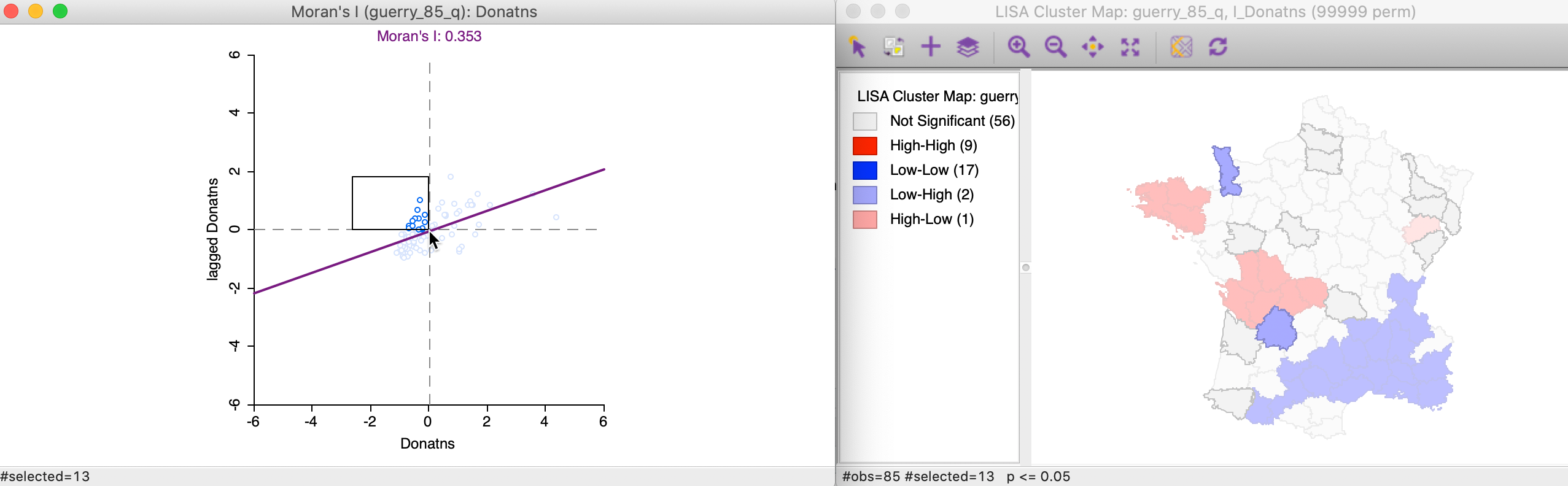Viewport: 1568px width, 486px height.
Task: Click the refresh map icon
Action: 1218,47
